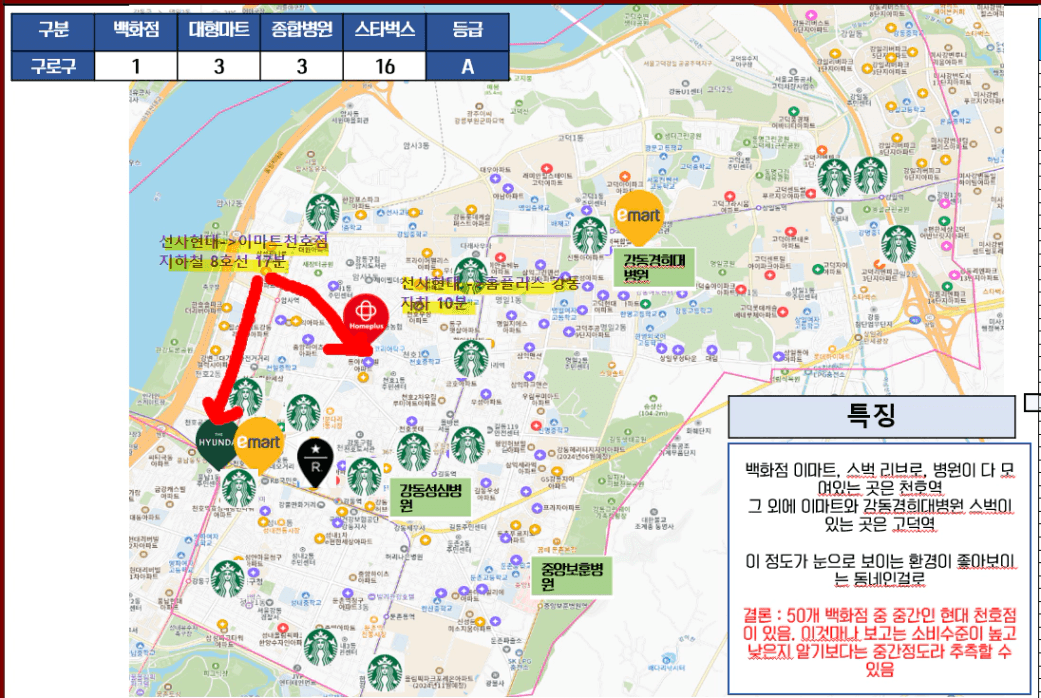This screenshot has width=1041, height=698.
Task: Select the black Starbucks Reserve pin
Action: tap(315, 460)
